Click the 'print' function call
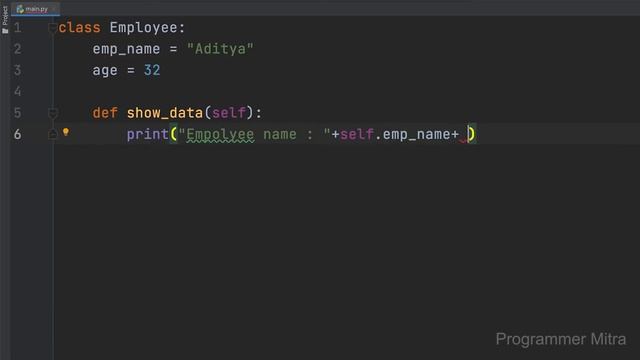Image resolution: width=640 pixels, height=360 pixels. click(148, 134)
